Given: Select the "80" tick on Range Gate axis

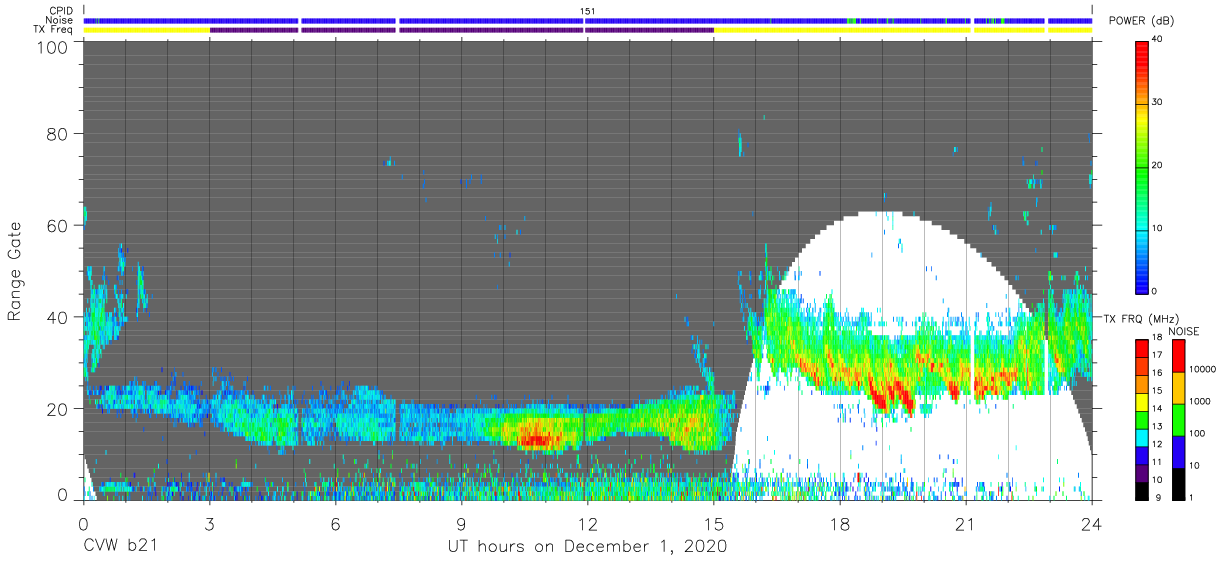Looking at the screenshot, I should (x=58, y=134).
